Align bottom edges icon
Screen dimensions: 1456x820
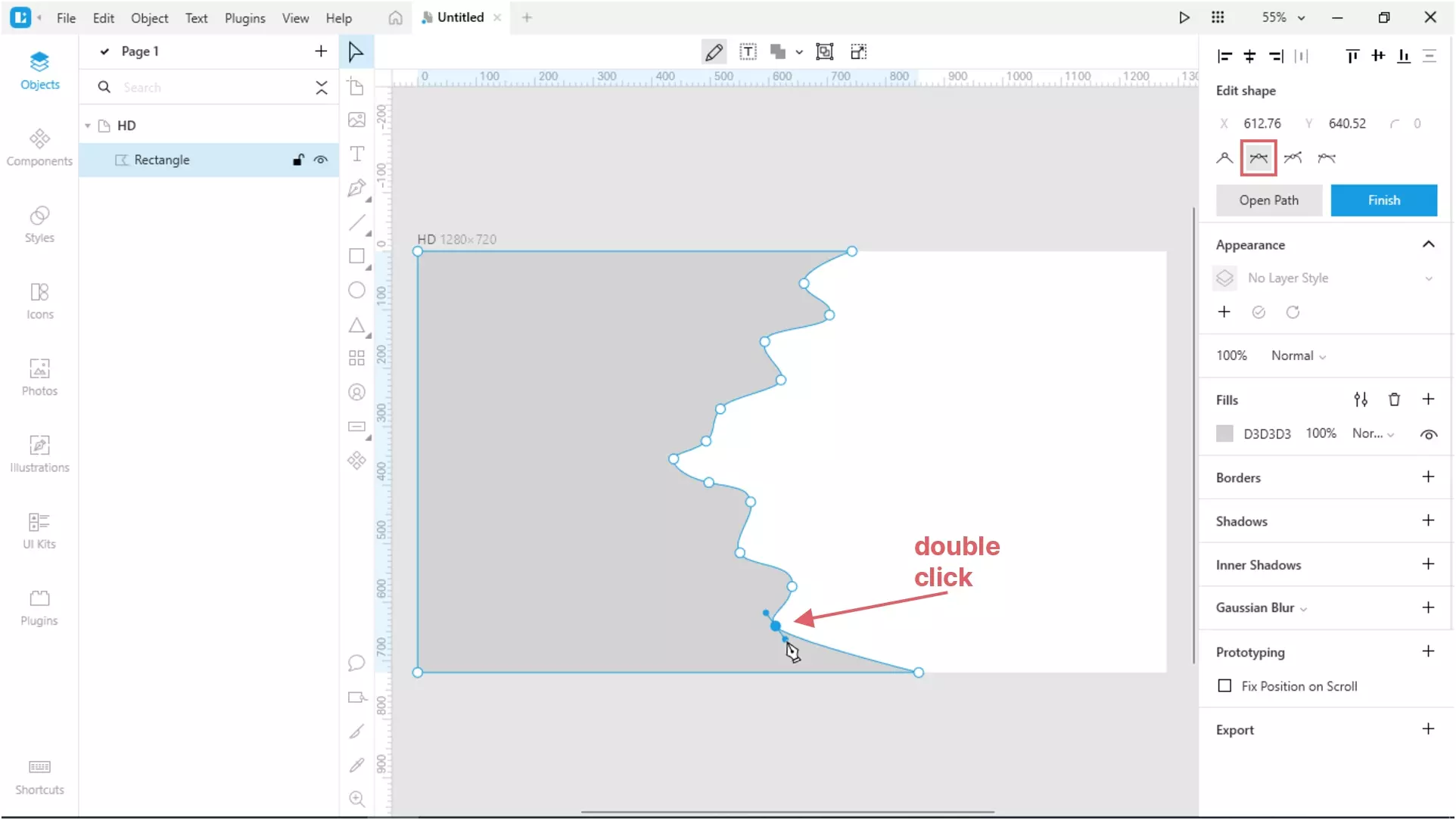[1403, 56]
